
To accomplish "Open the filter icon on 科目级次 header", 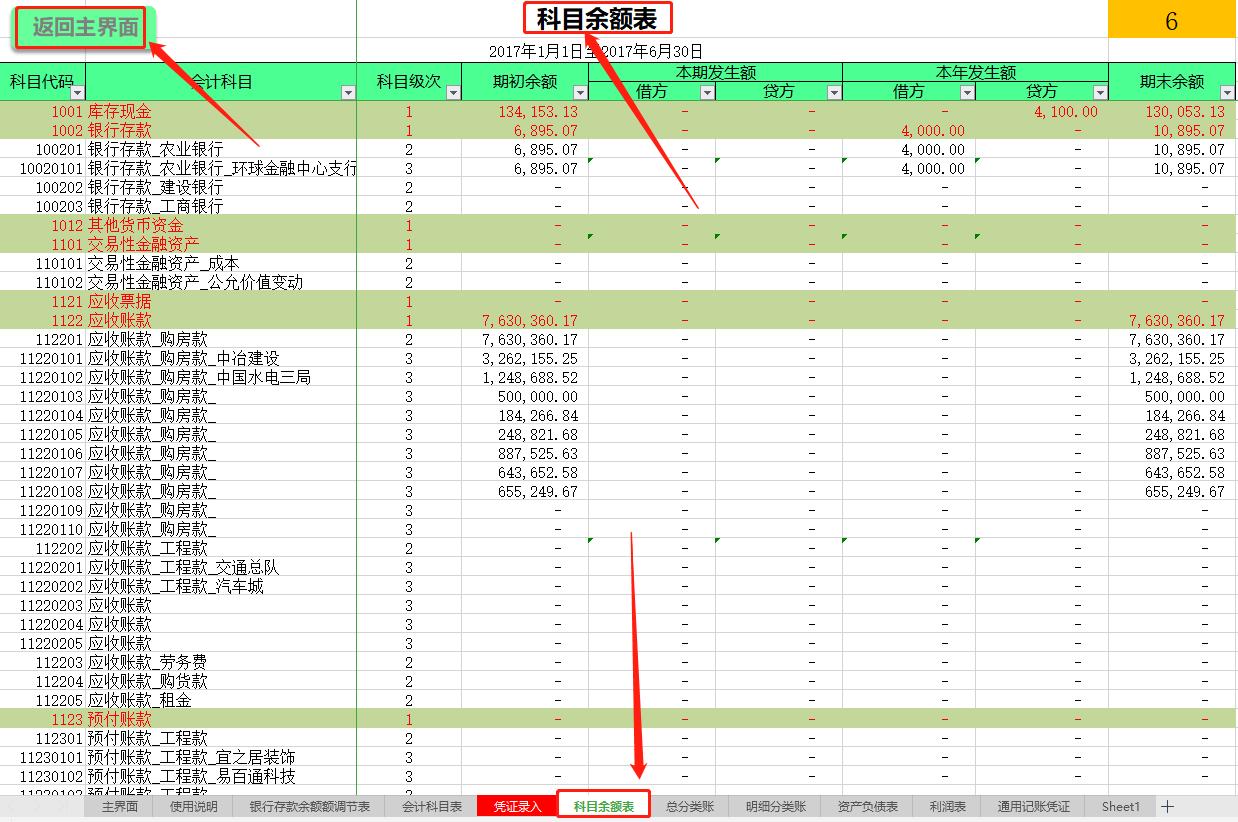I will [x=452, y=92].
